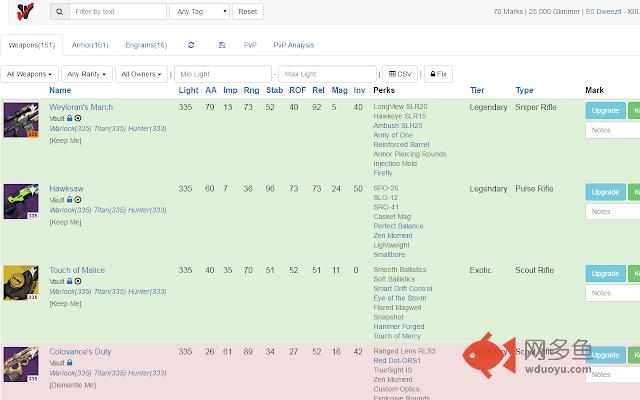Click Upgrade for Touch of Malice
This screenshot has height=400, width=640.
(x=605, y=273)
